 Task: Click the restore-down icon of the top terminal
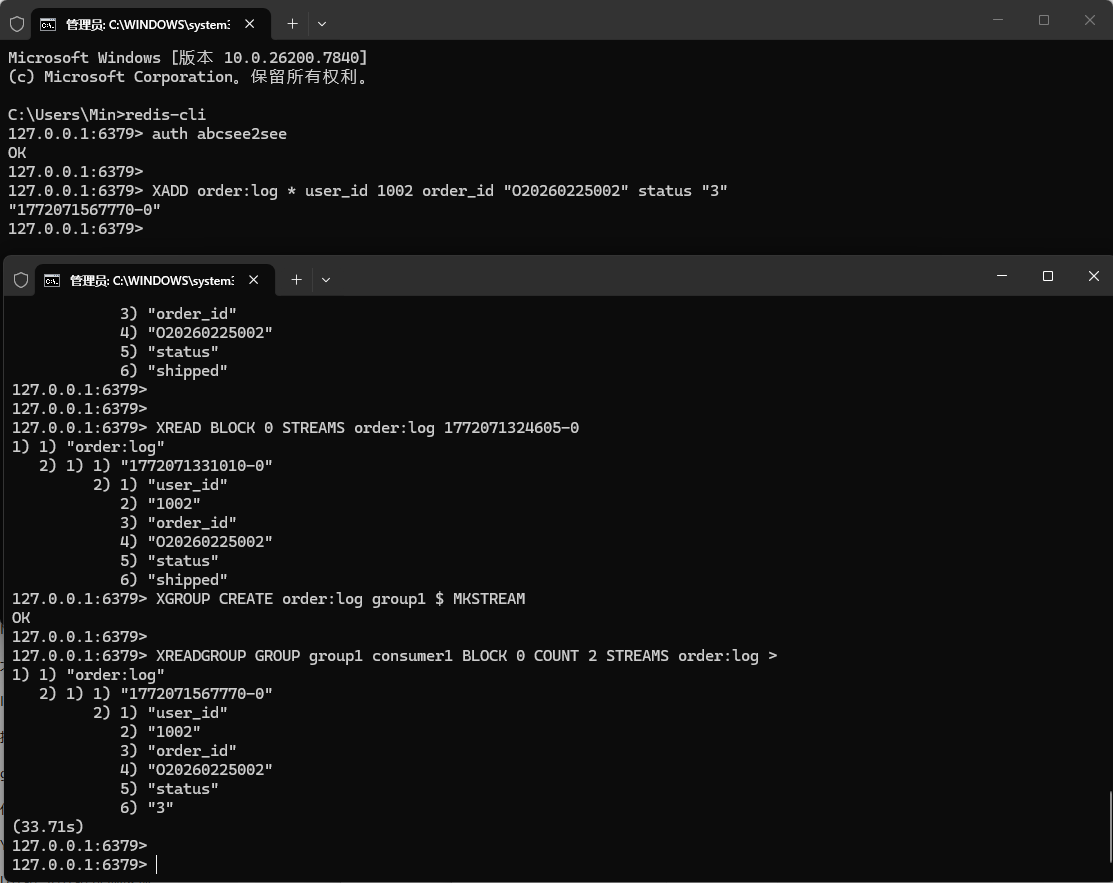(x=1043, y=20)
